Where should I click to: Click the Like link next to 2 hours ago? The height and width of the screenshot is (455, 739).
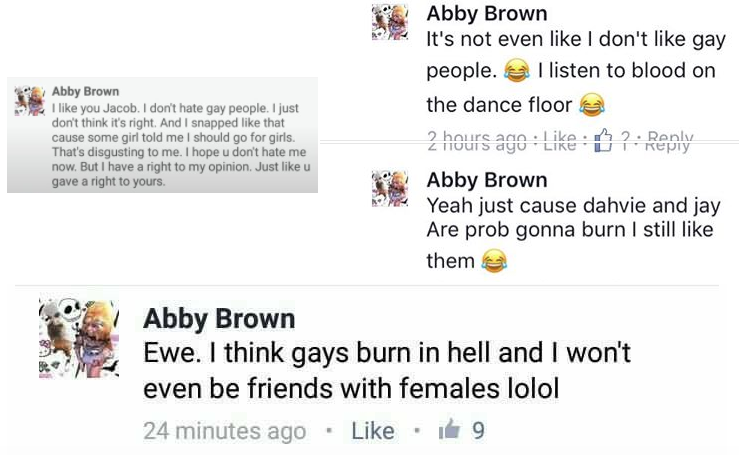pos(560,141)
